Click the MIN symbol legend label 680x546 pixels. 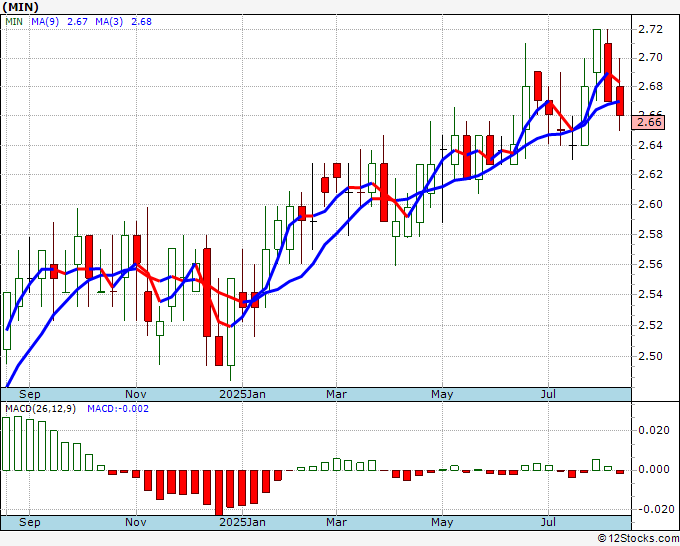[x=14, y=21]
